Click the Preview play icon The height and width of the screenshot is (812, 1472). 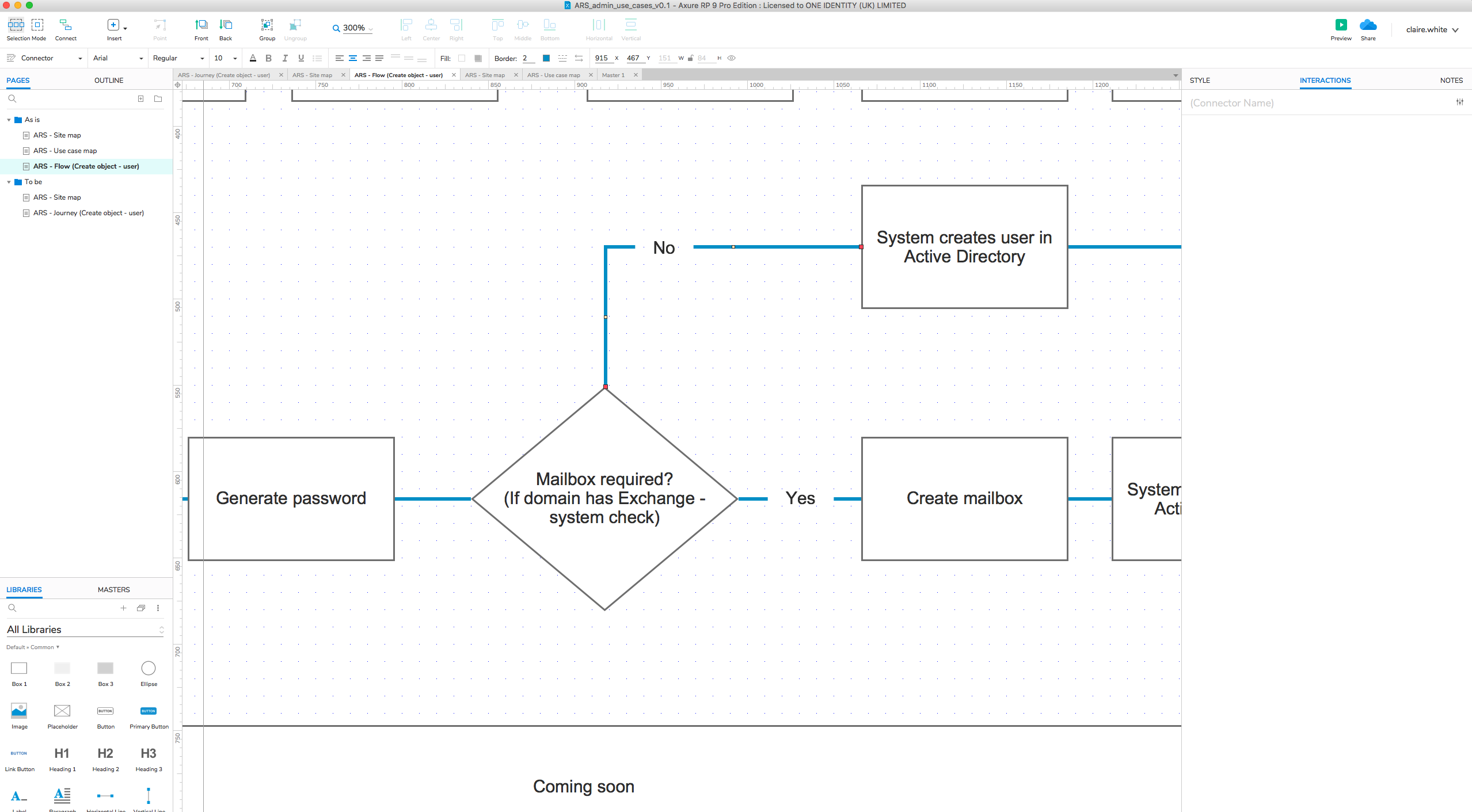1341,25
